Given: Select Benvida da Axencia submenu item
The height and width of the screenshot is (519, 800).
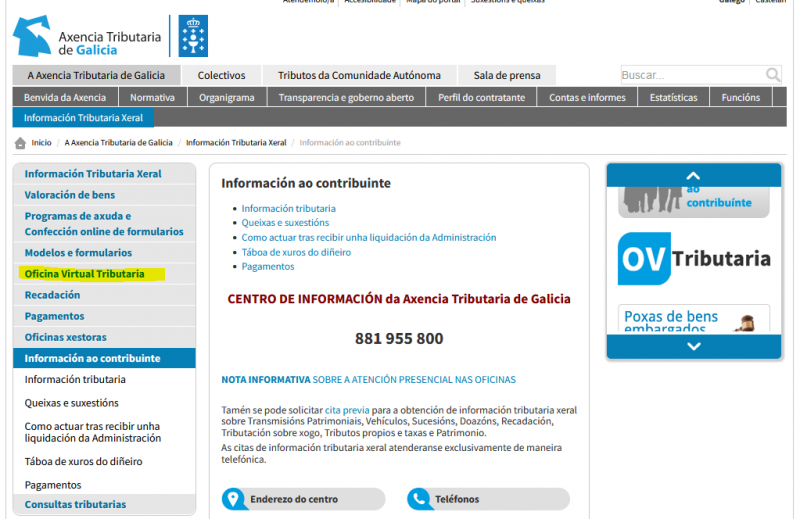Looking at the screenshot, I should click(x=65, y=97).
